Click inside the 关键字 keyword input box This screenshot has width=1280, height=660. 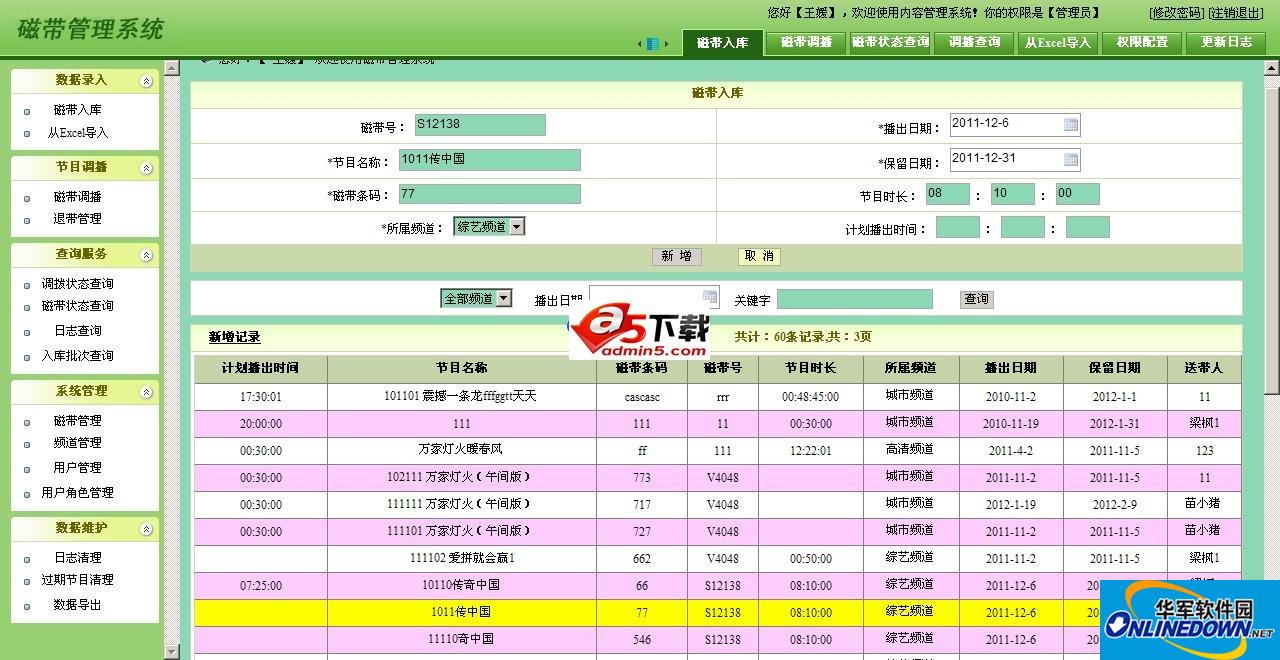click(x=855, y=298)
